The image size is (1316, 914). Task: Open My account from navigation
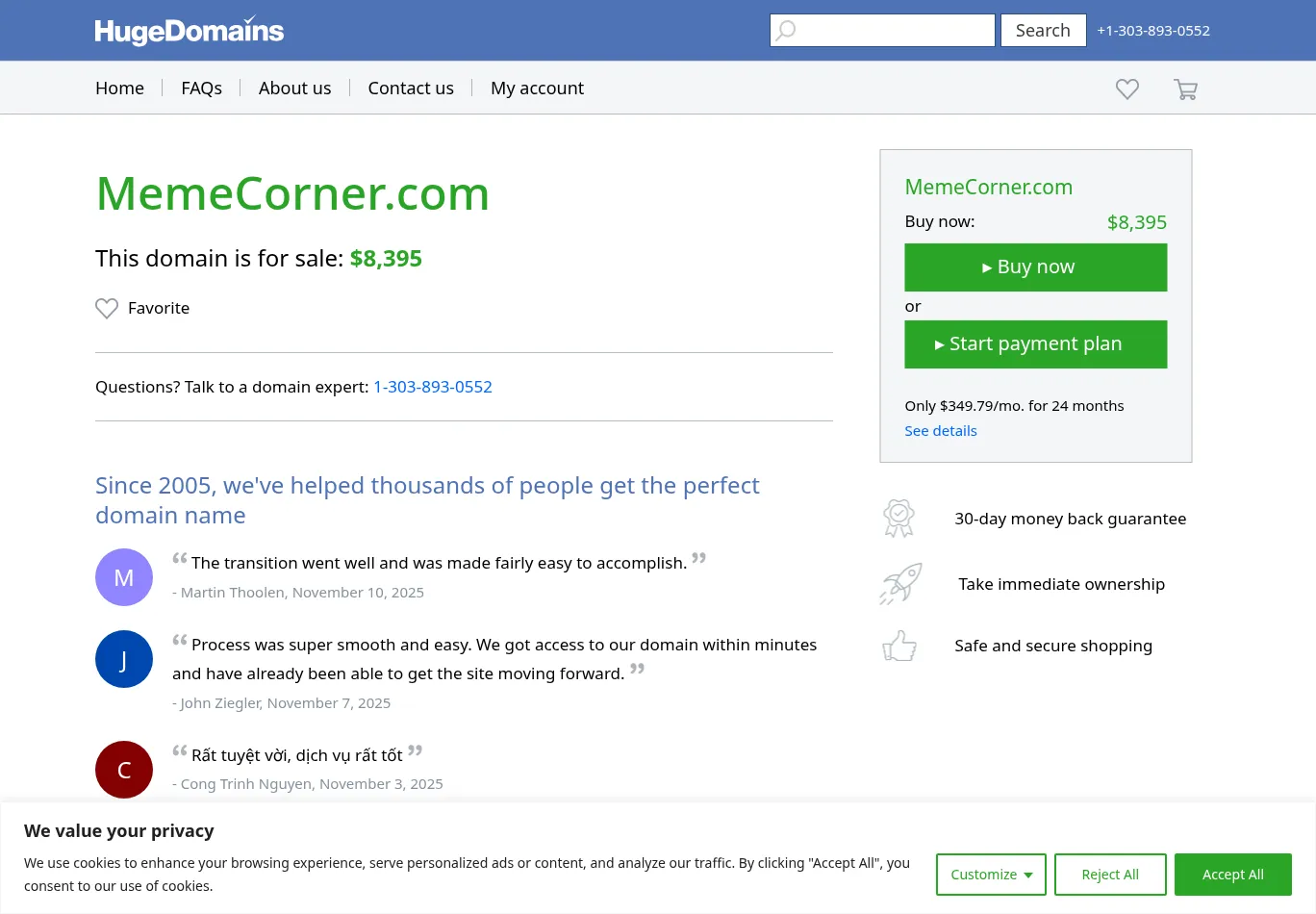pos(537,89)
